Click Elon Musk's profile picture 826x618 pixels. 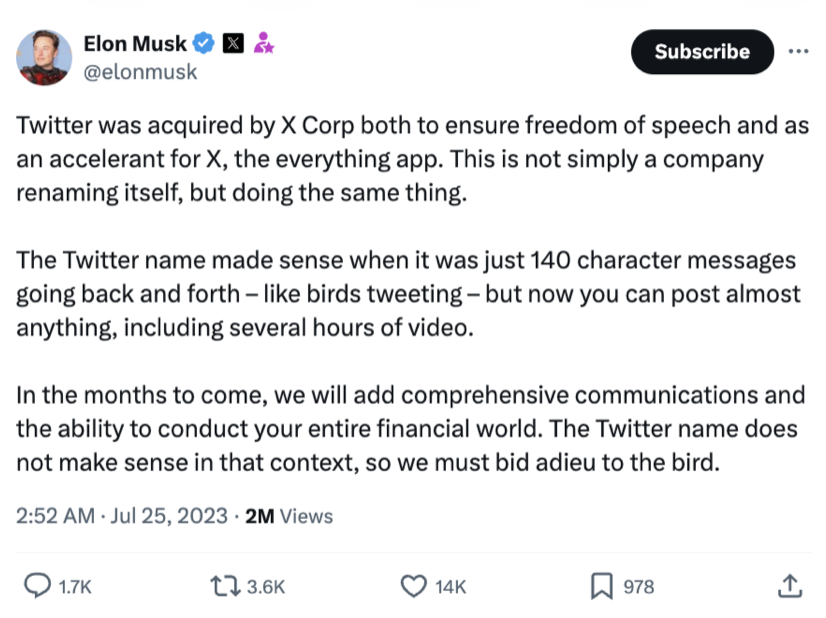44,57
